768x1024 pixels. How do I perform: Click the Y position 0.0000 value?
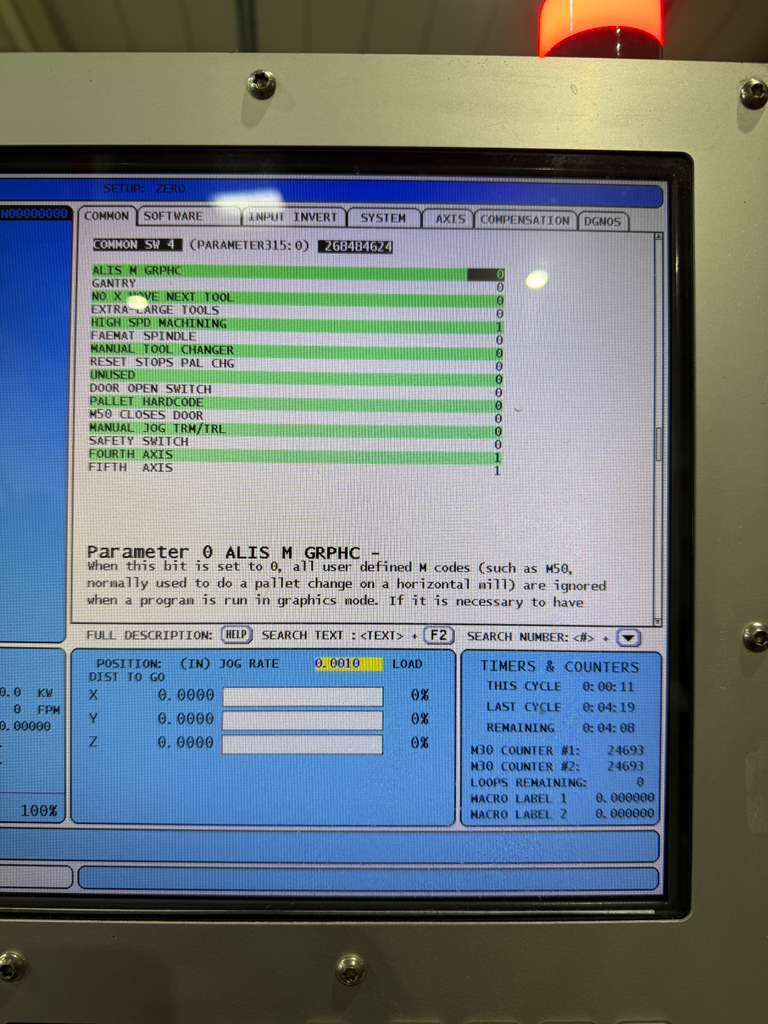pos(186,719)
